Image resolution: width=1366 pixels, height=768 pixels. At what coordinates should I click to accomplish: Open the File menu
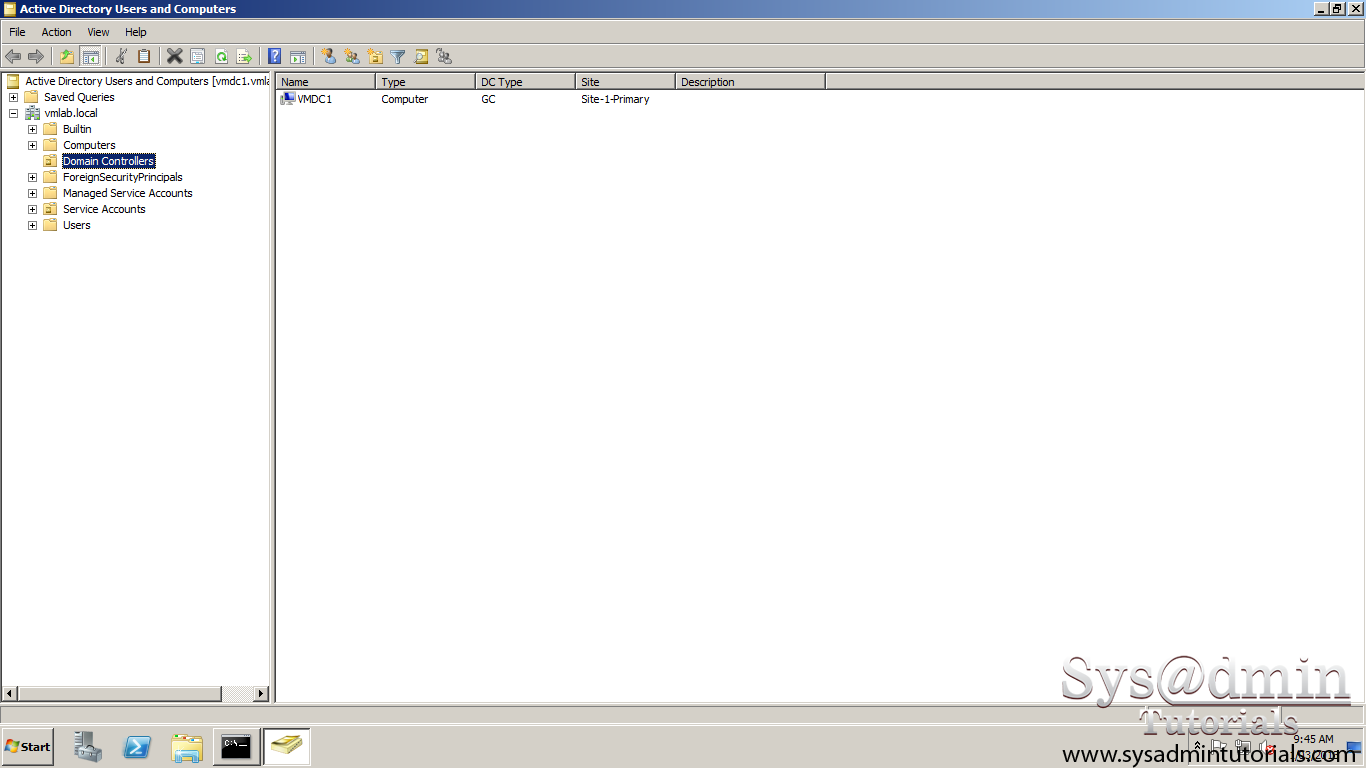point(17,32)
